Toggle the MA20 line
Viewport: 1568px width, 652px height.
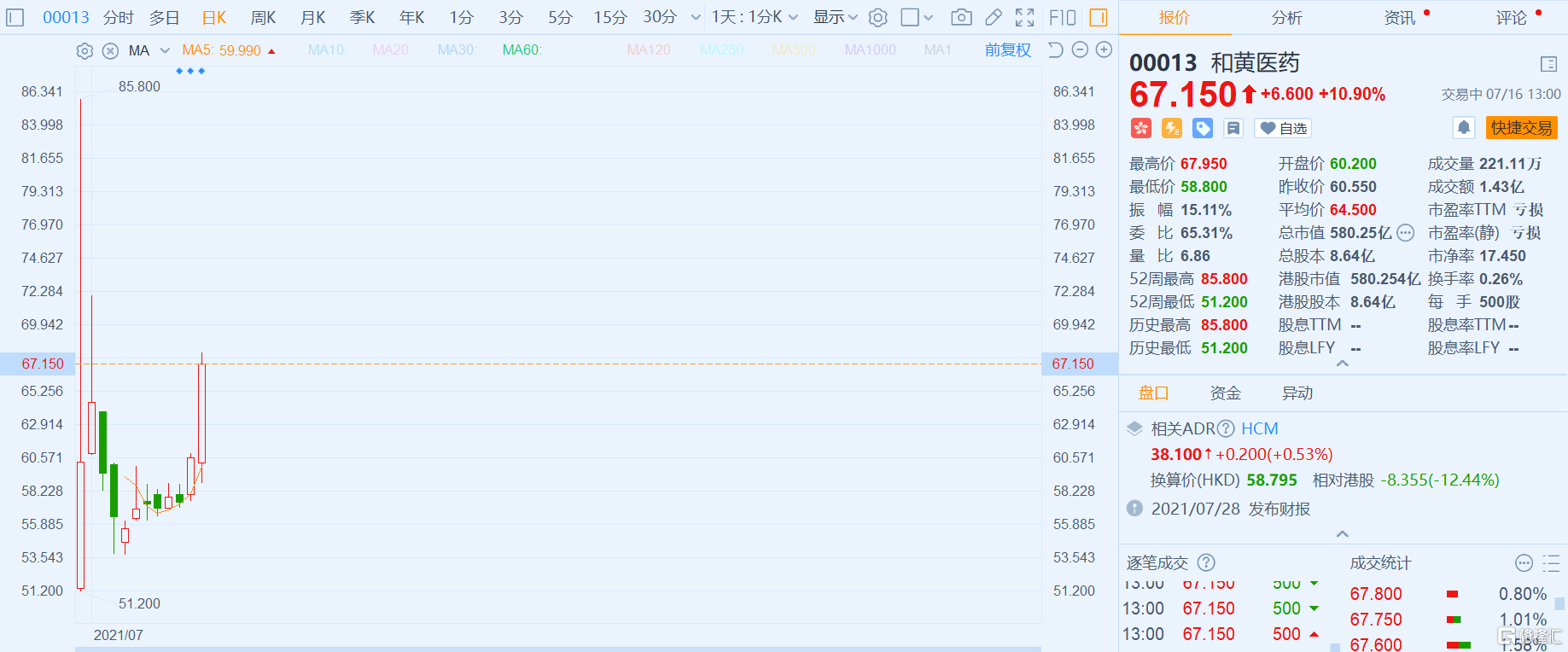click(x=392, y=50)
